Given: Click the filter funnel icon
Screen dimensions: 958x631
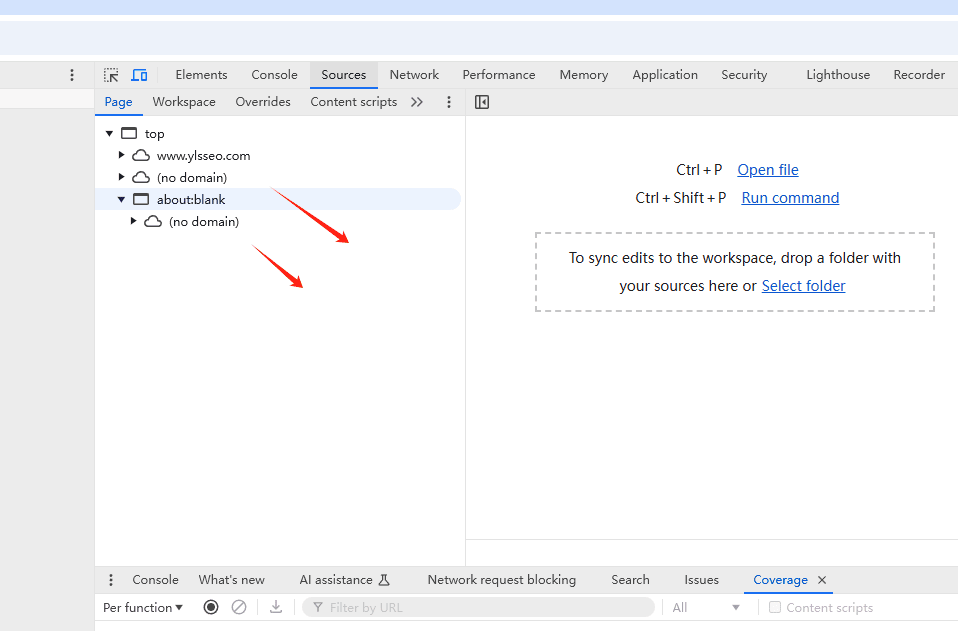Looking at the screenshot, I should [x=318, y=607].
